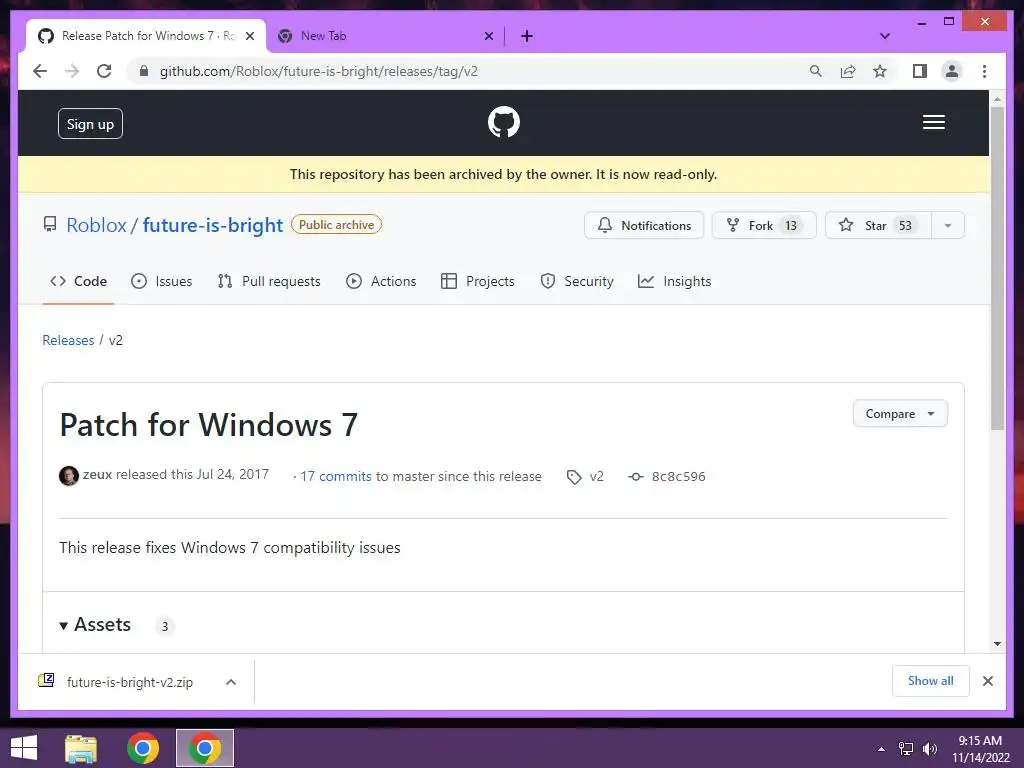Screen dimensions: 1024x768
Task: View 17 commits link
Action: click(336, 477)
